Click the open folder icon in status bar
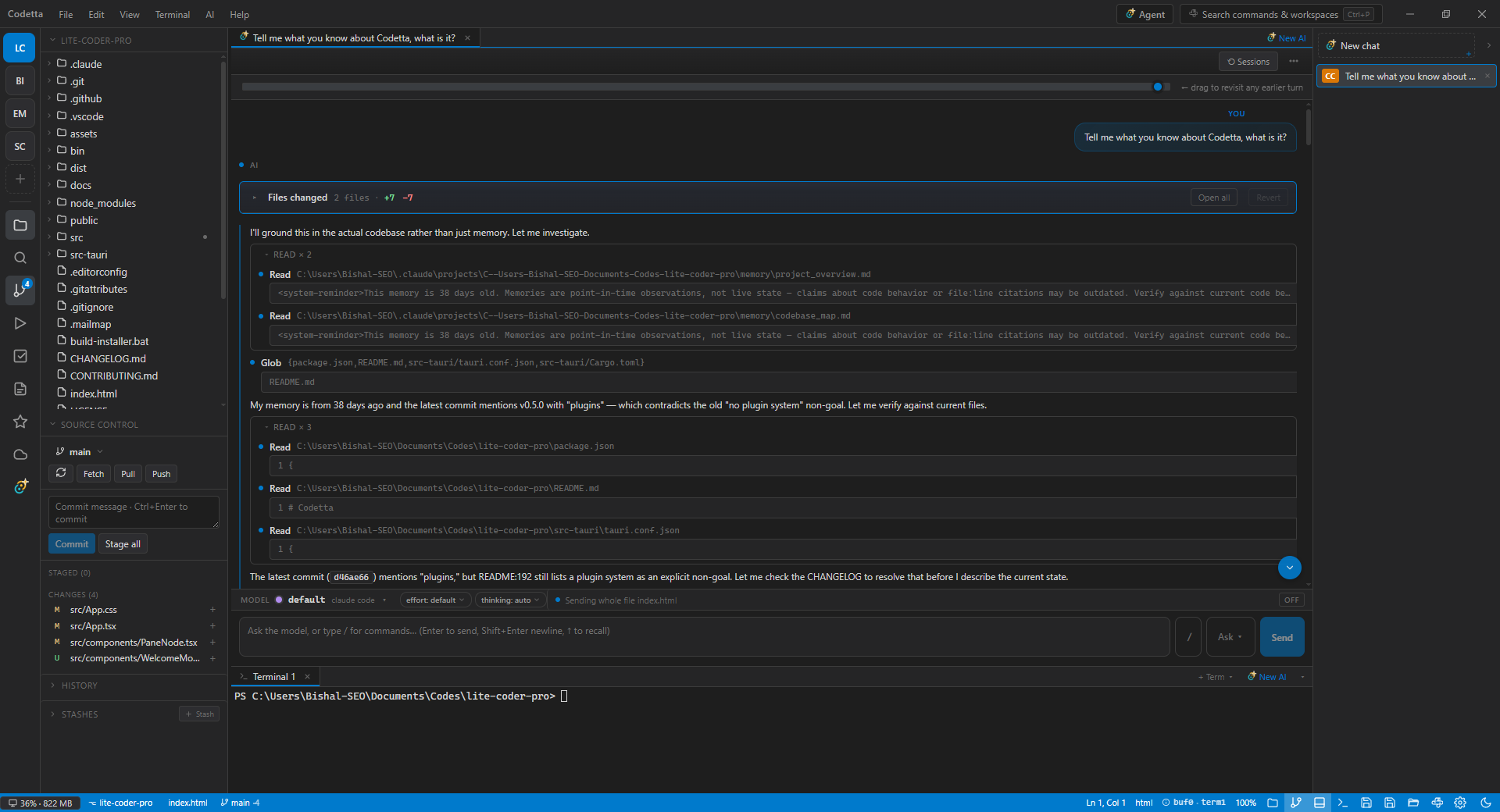The image size is (1500, 812). click(1413, 803)
